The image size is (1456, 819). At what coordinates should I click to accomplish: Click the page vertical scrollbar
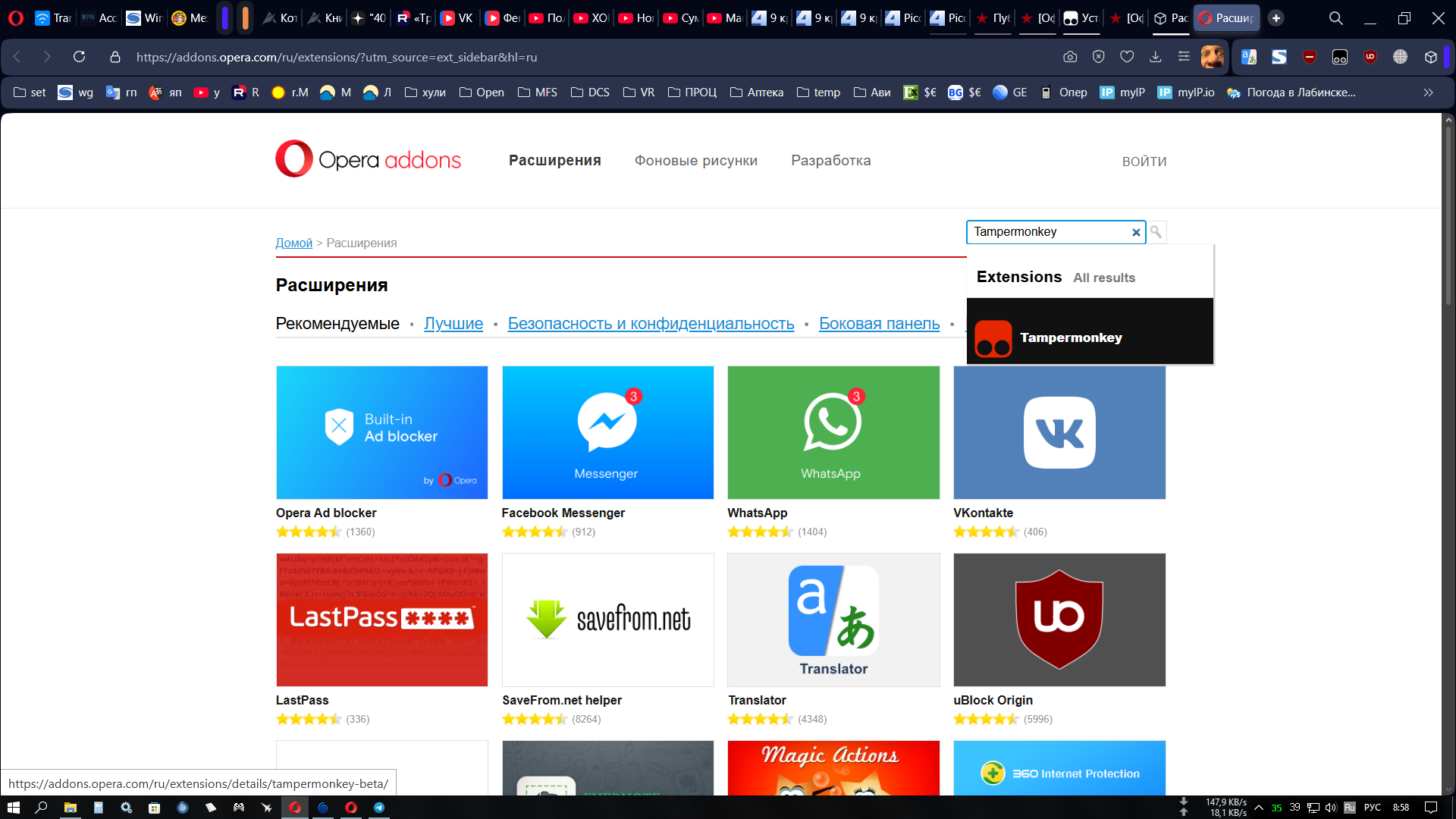[x=1448, y=216]
